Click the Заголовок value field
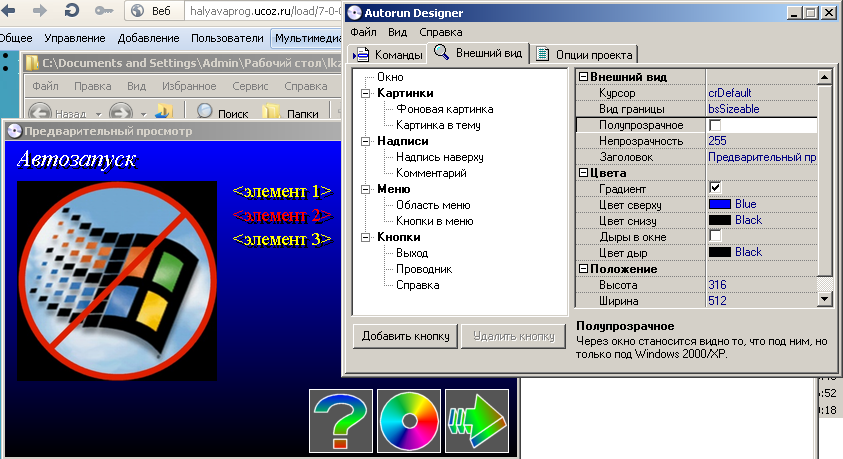This screenshot has height=459, width=843. tap(761, 157)
